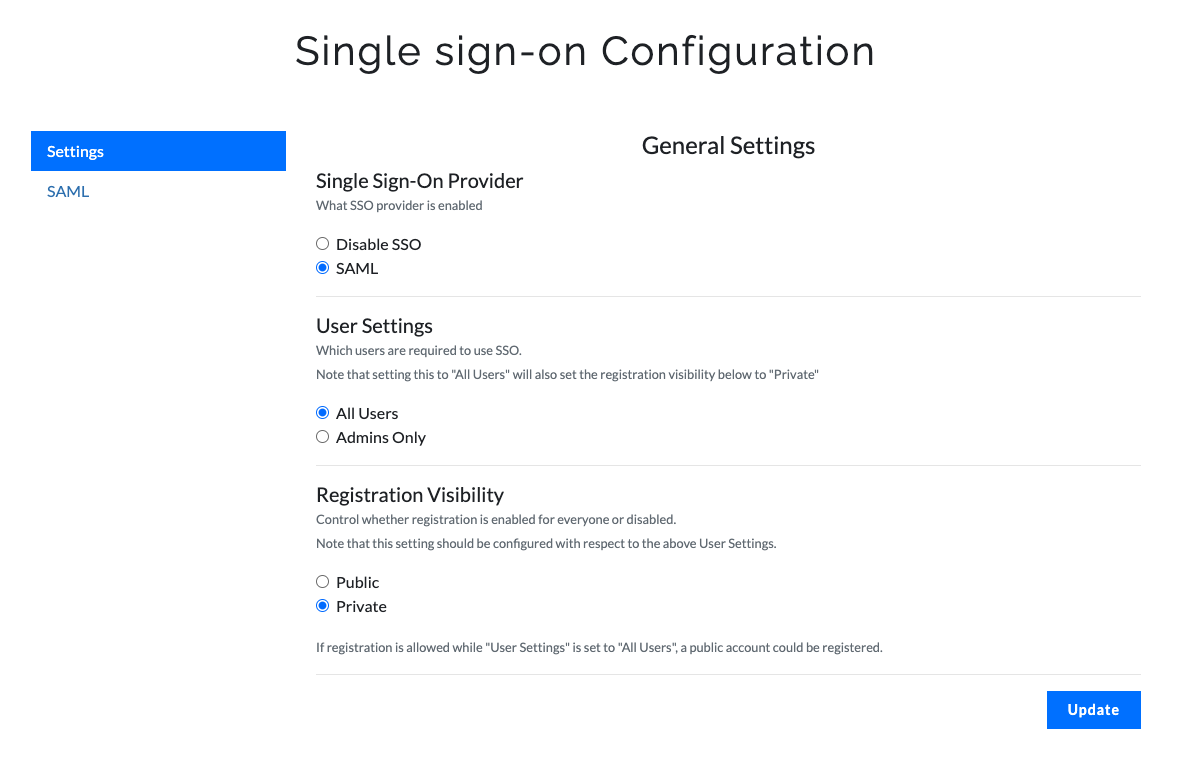The height and width of the screenshot is (769, 1184).
Task: Click the 'Which users are required' description text
Action: click(x=418, y=351)
